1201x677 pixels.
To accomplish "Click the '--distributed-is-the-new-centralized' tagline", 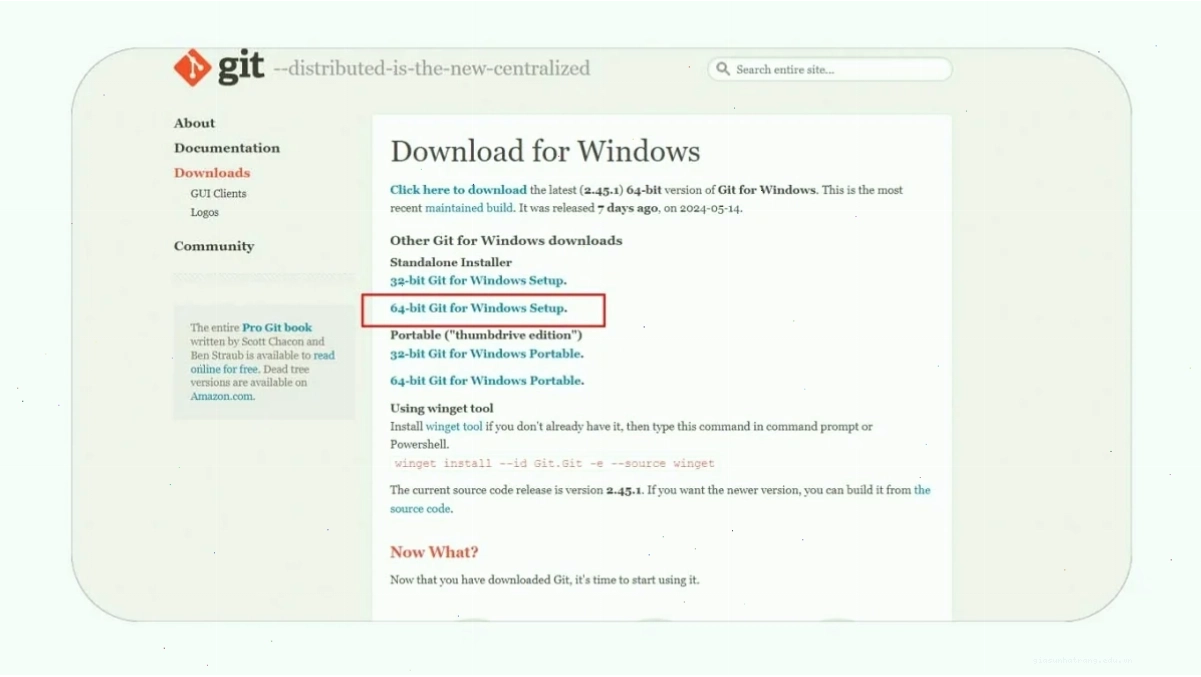I will 432,69.
